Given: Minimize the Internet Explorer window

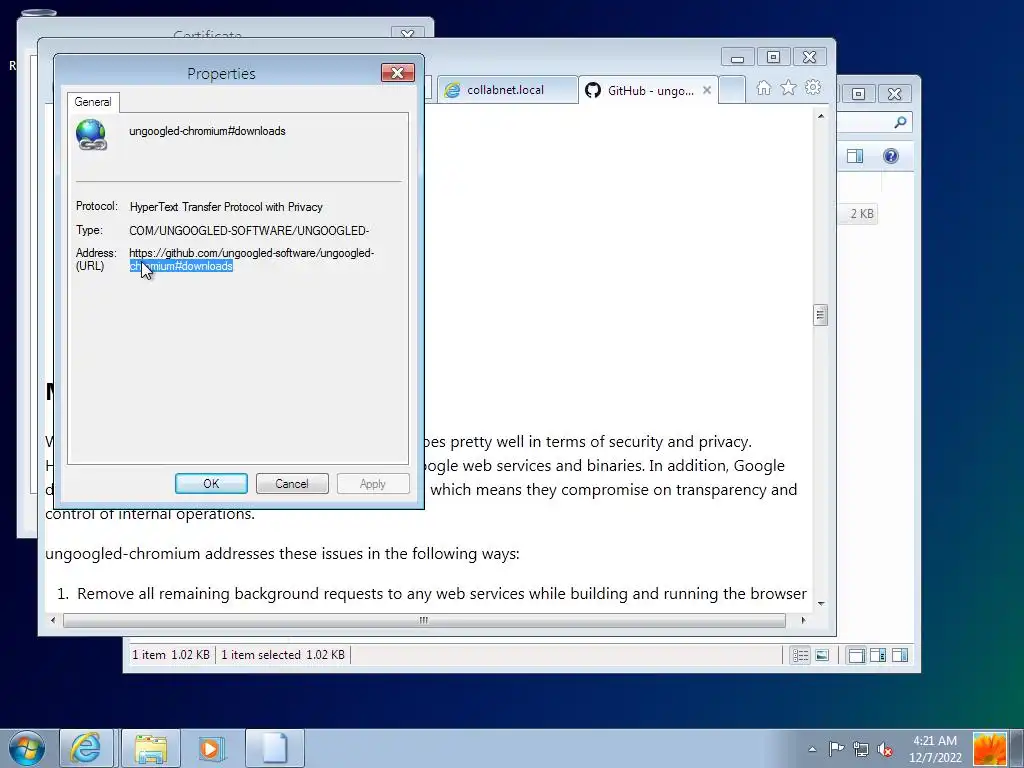Looking at the screenshot, I should coord(737,57).
